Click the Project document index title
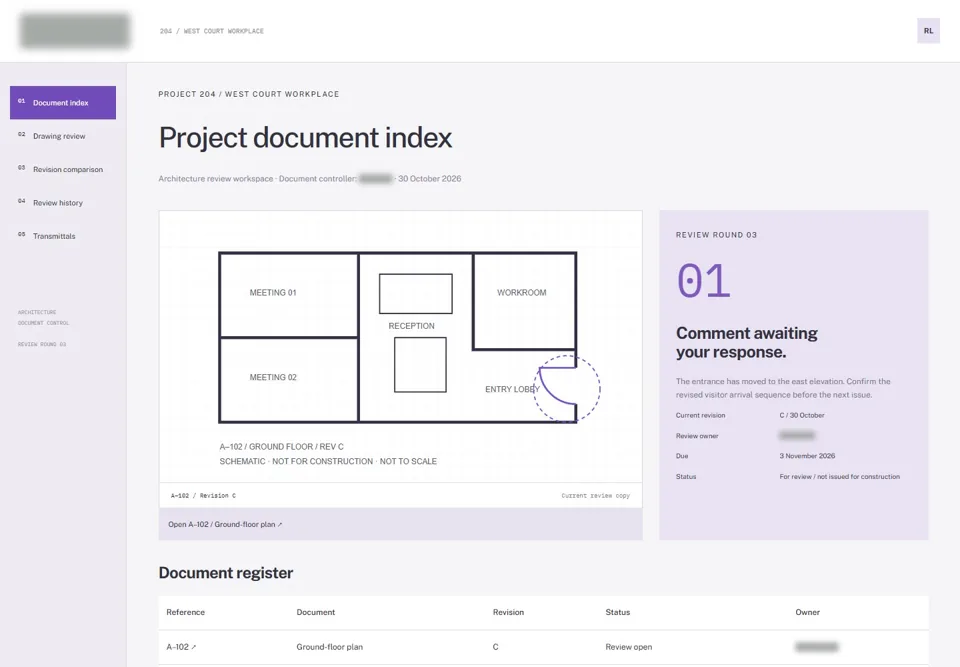960x667 pixels. (305, 137)
